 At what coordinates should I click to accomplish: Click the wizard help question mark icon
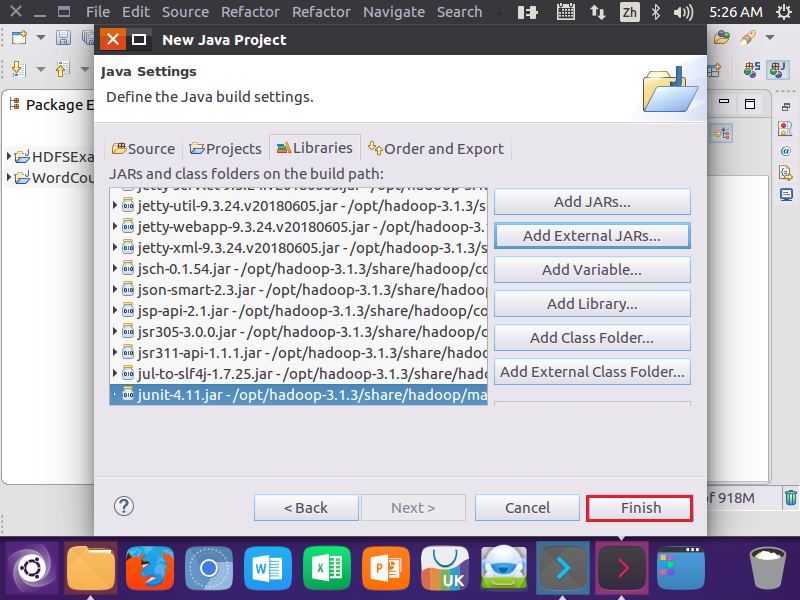click(x=123, y=506)
